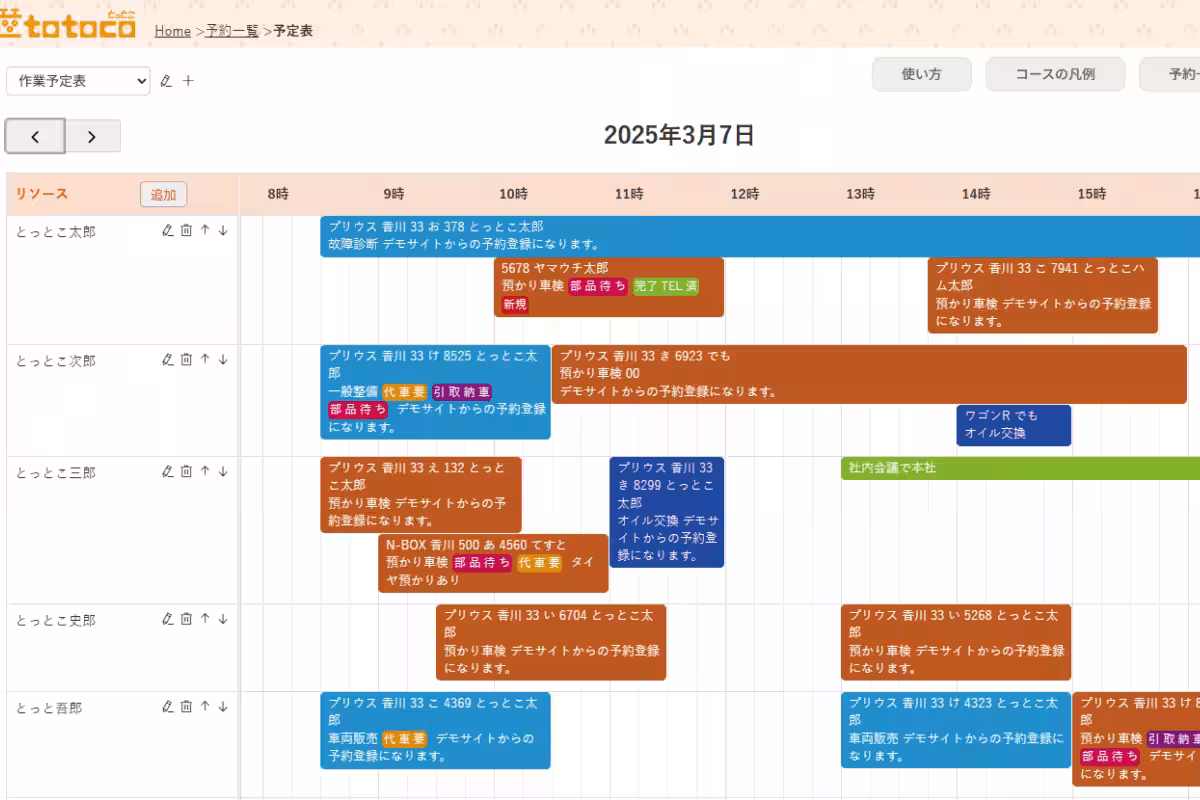1200x800 pixels.
Task: Navigate to Home breadcrumb link
Action: (x=172, y=31)
